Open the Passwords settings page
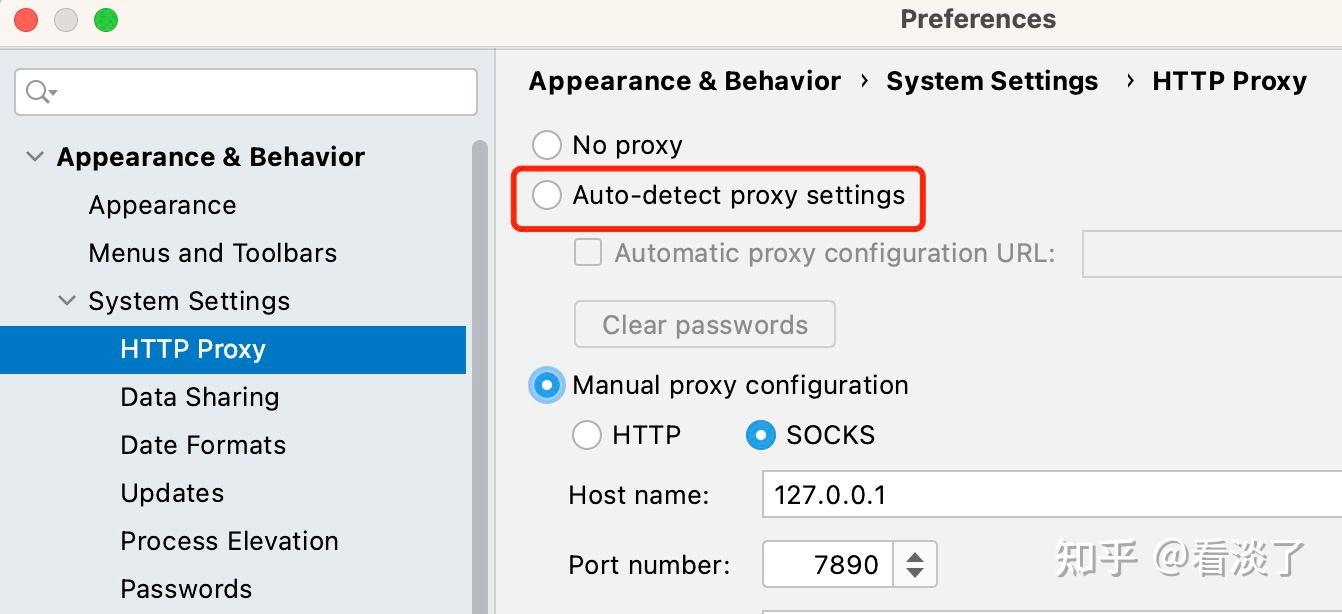This screenshot has width=1342, height=614. click(186, 589)
